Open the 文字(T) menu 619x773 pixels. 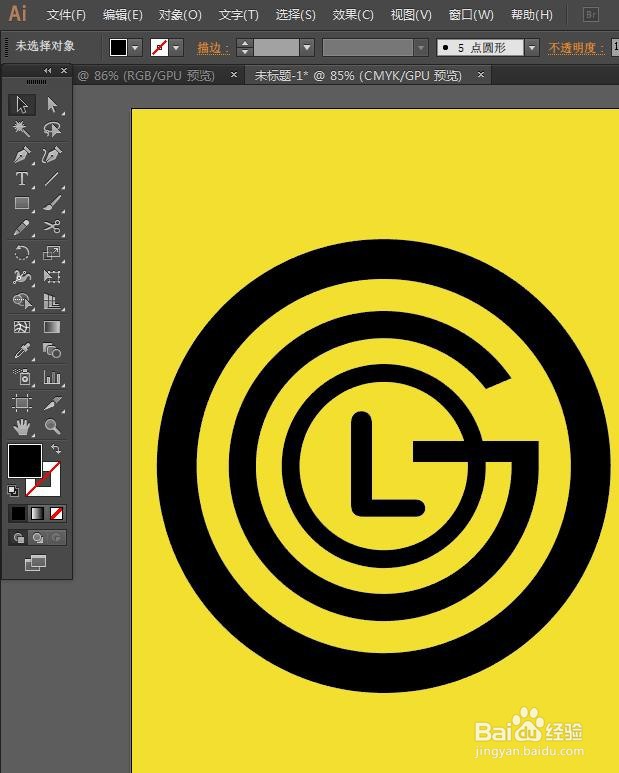click(238, 15)
